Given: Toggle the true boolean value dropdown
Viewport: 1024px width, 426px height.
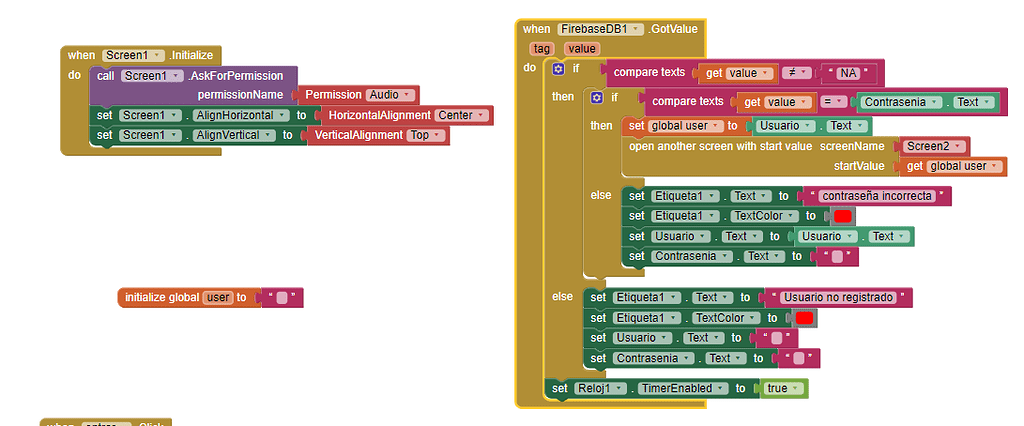Looking at the screenshot, I should [784, 388].
